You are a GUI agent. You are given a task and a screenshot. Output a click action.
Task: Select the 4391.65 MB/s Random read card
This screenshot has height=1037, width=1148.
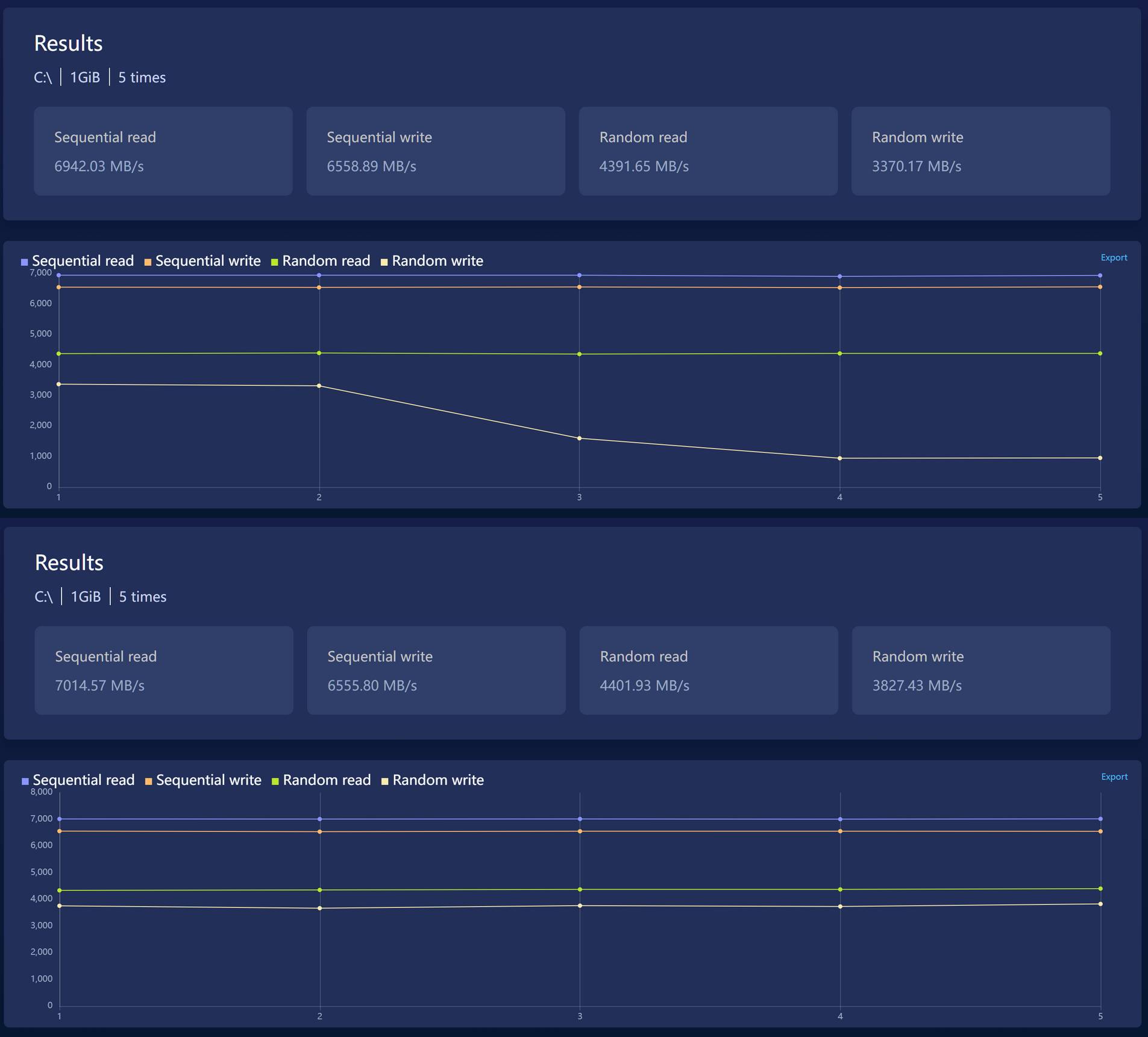click(x=707, y=151)
